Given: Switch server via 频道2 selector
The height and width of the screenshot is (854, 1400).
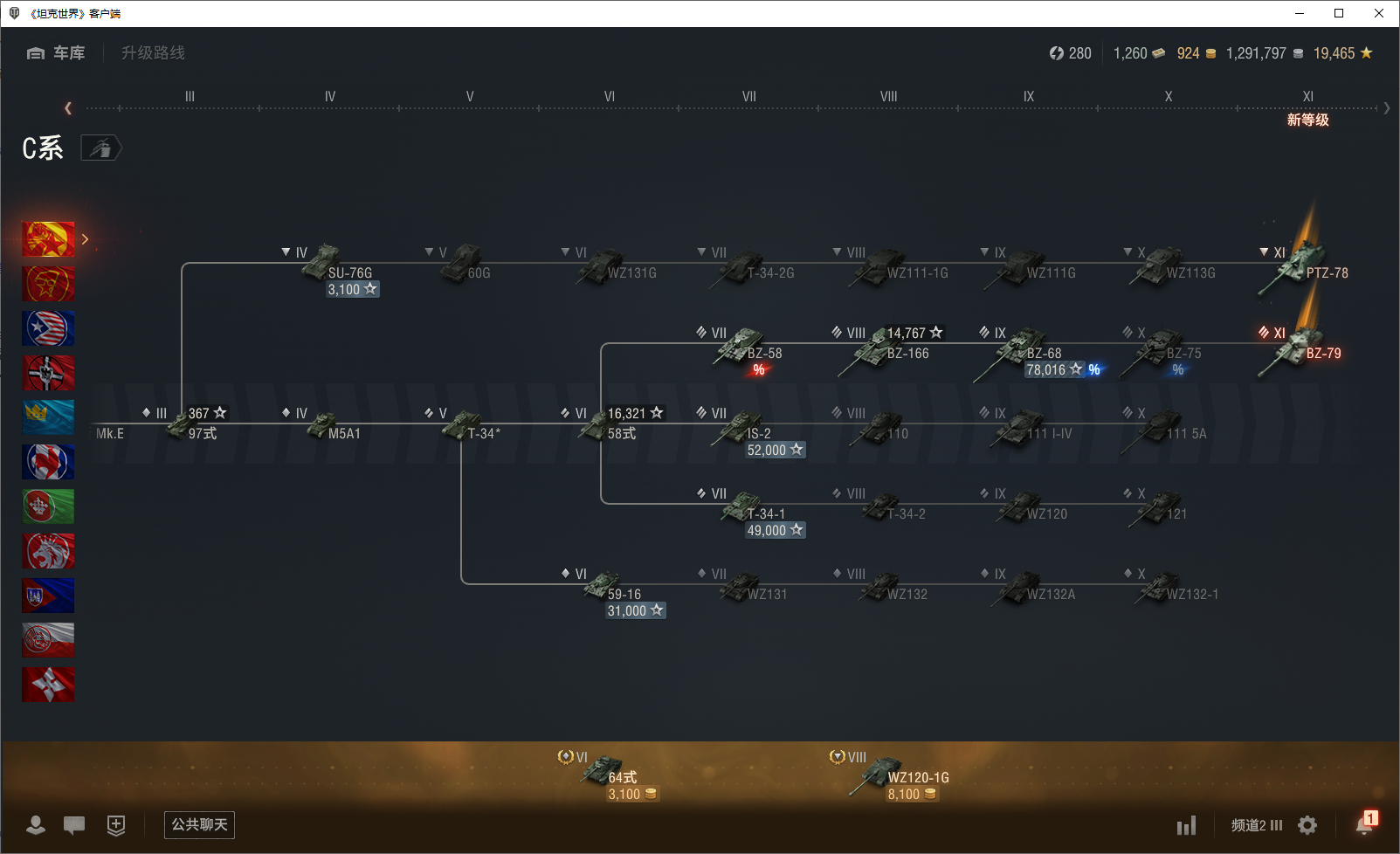Looking at the screenshot, I should (1257, 825).
